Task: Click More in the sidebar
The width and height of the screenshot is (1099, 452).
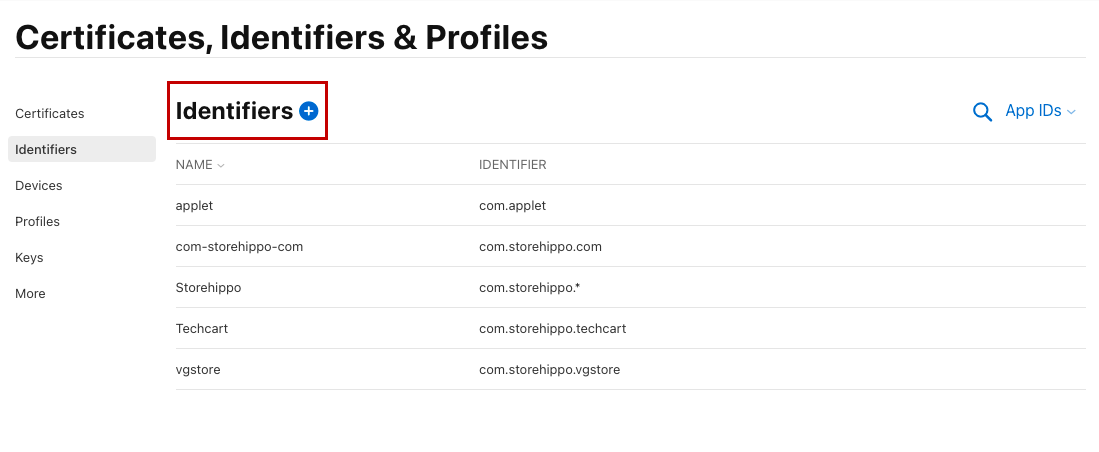Action: (x=30, y=294)
